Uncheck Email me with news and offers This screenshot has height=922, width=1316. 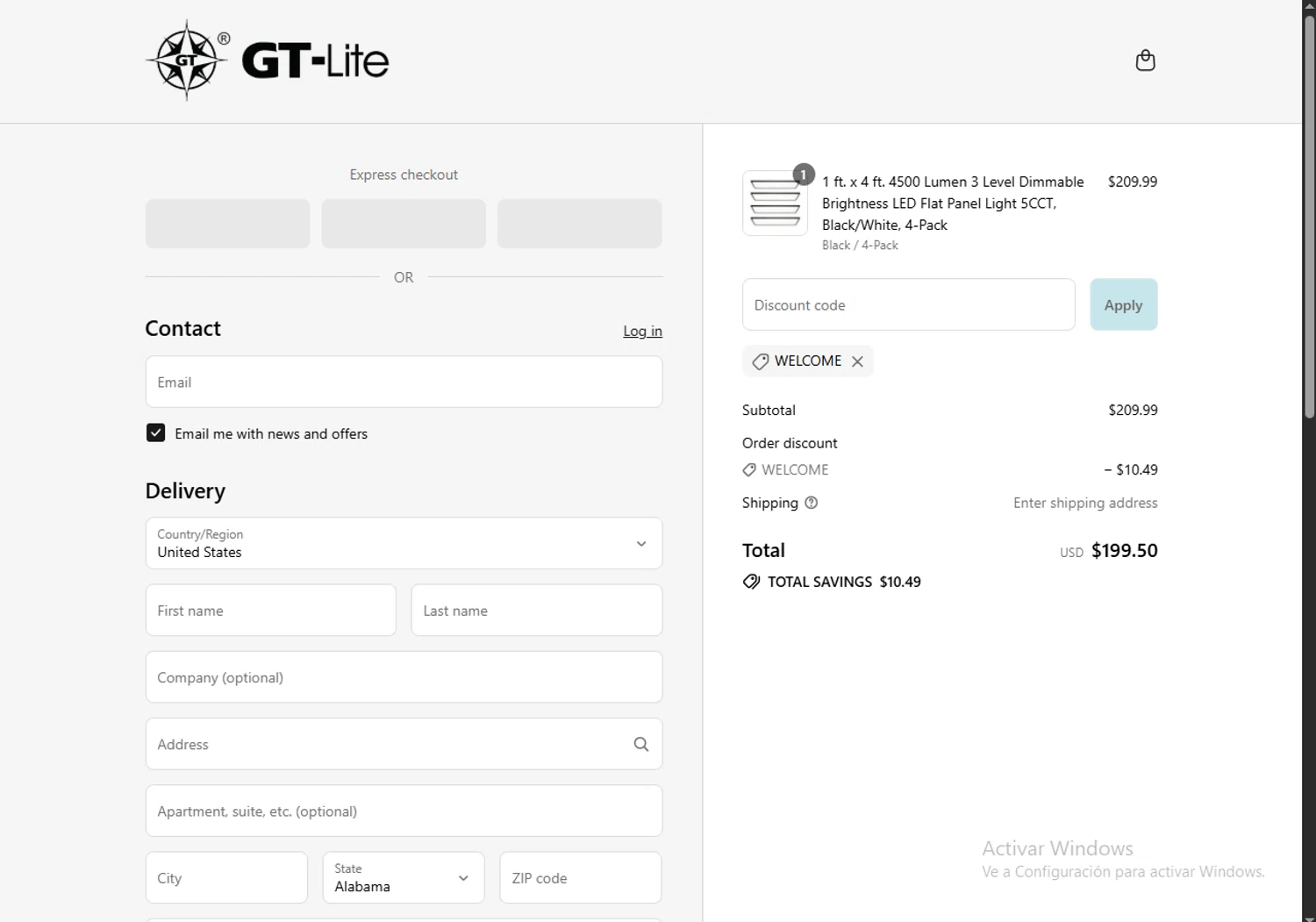click(x=155, y=432)
